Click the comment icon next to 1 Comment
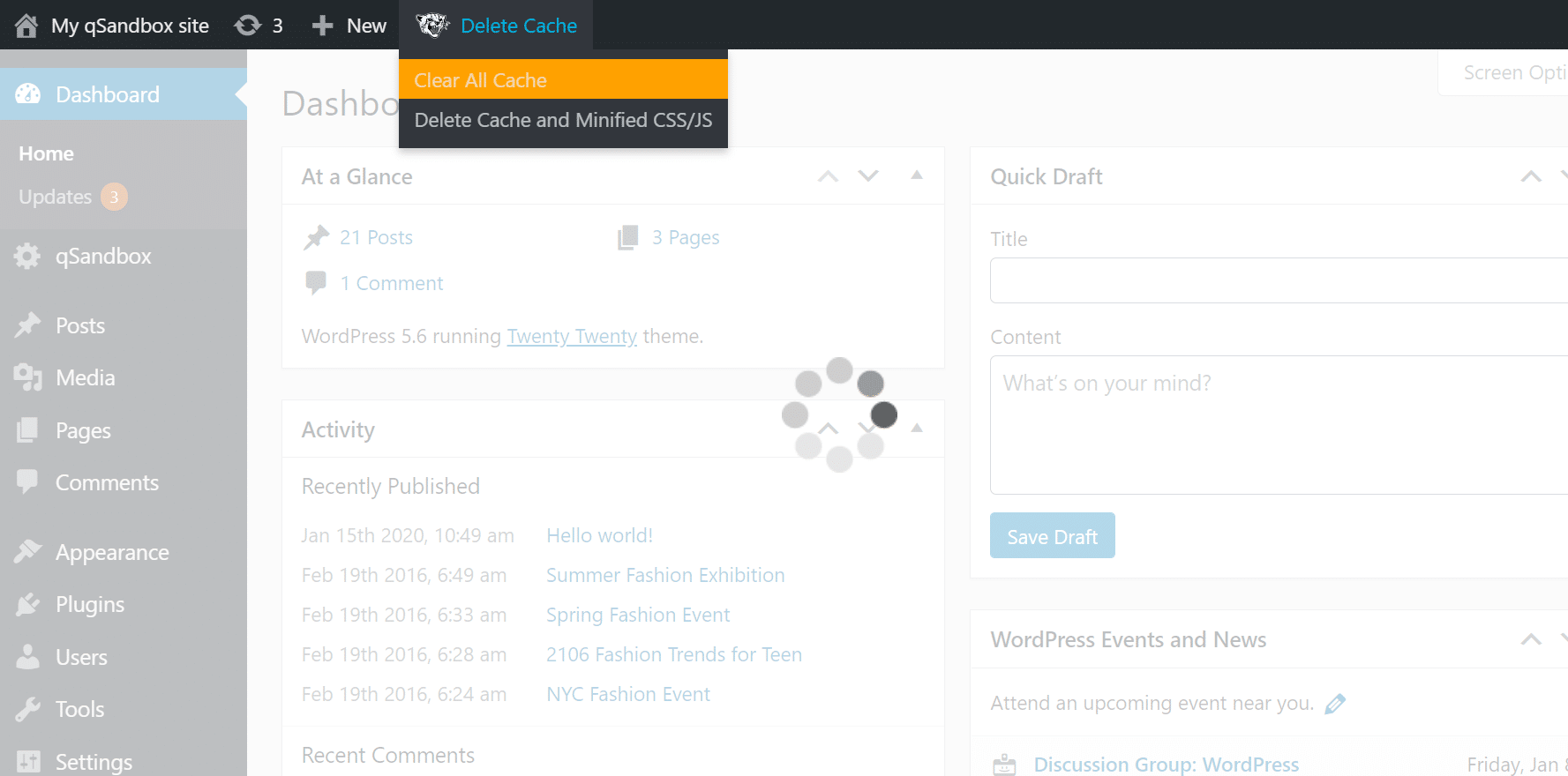This screenshot has height=776, width=1568. coord(315,283)
